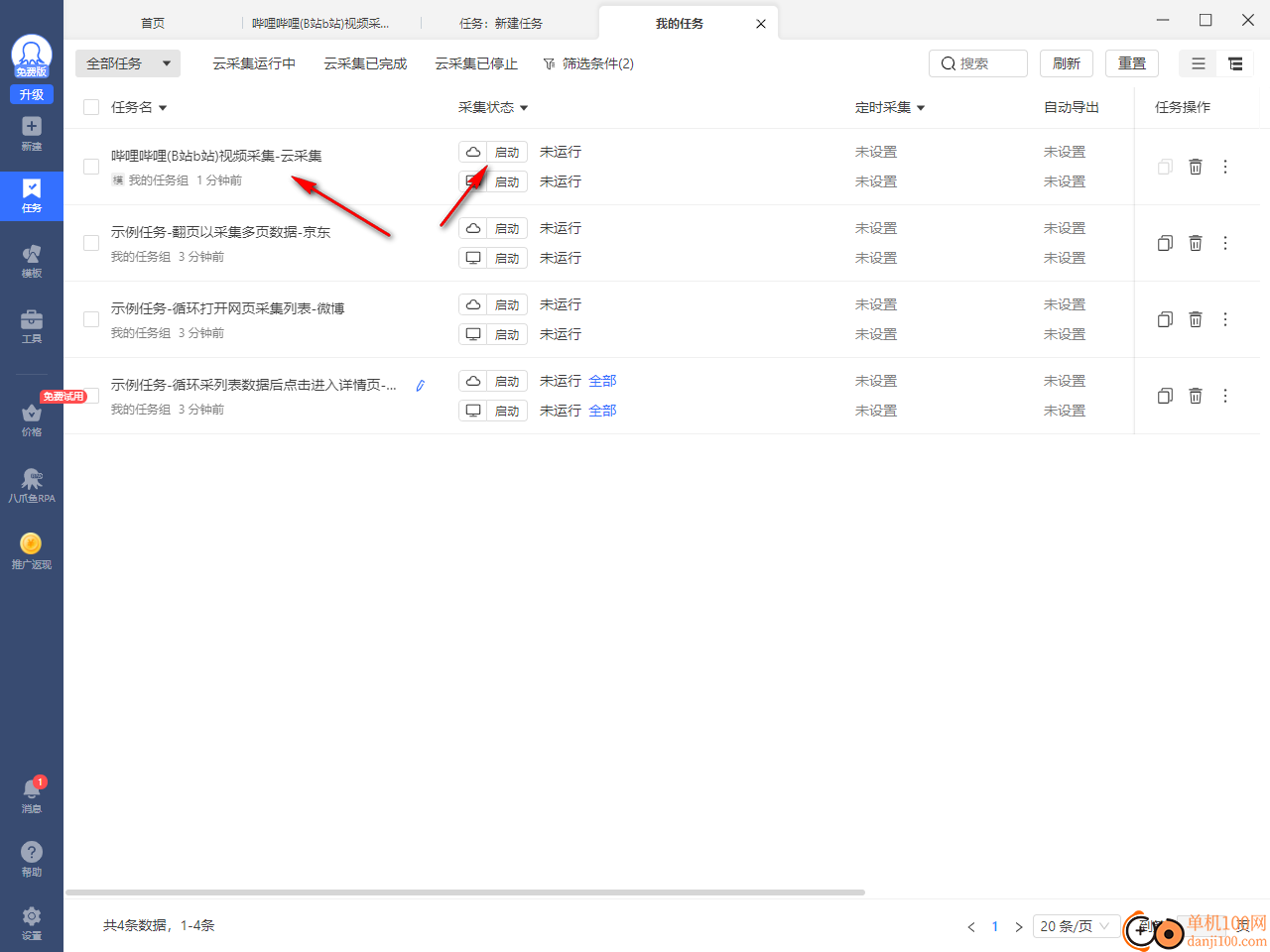This screenshot has height=952, width=1270.
Task: Delete the 哔哩哔哩 video task via trash icon
Action: 1196,167
